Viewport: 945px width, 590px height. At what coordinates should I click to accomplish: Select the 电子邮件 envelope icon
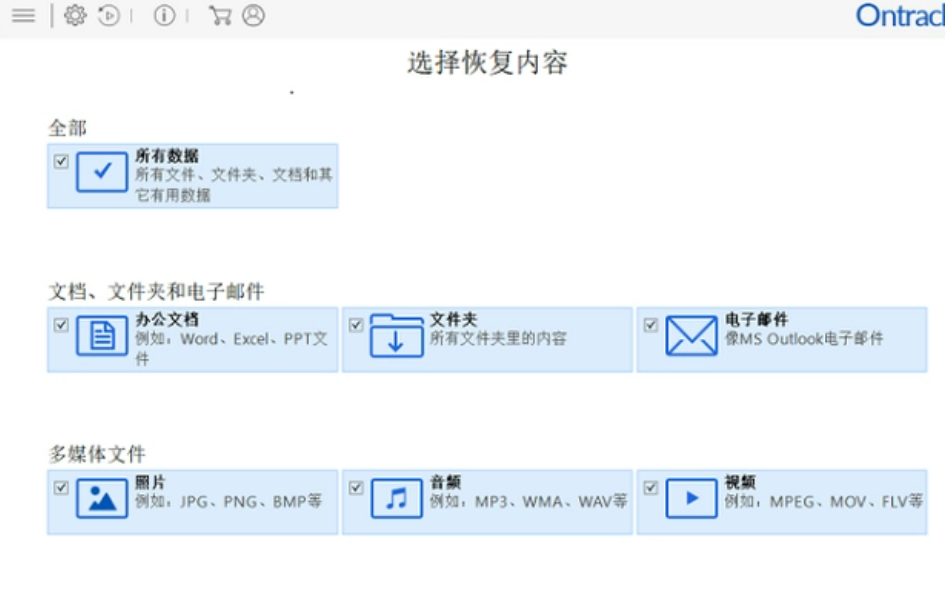point(691,336)
